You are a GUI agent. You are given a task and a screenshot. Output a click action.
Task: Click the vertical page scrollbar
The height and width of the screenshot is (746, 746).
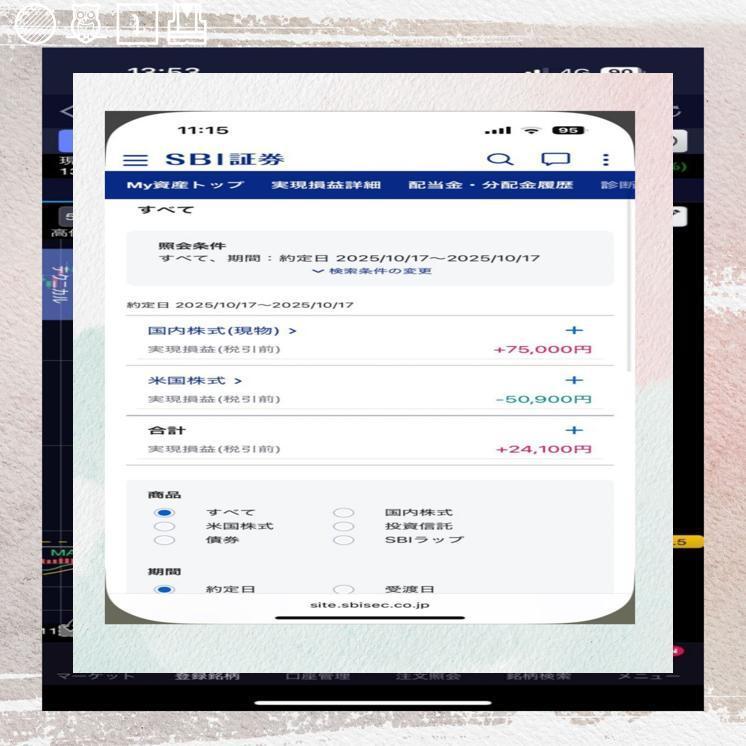[629, 285]
